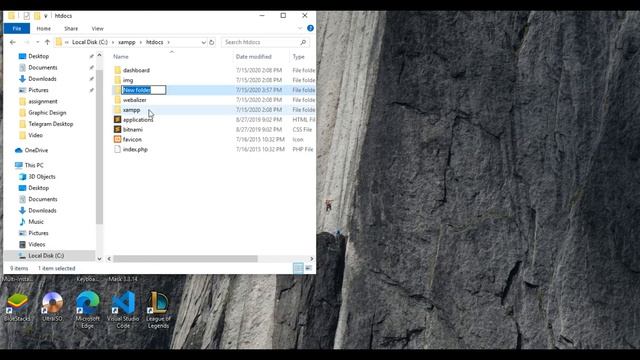Click sidebar scroll up arrow

pyautogui.click(x=99, y=55)
